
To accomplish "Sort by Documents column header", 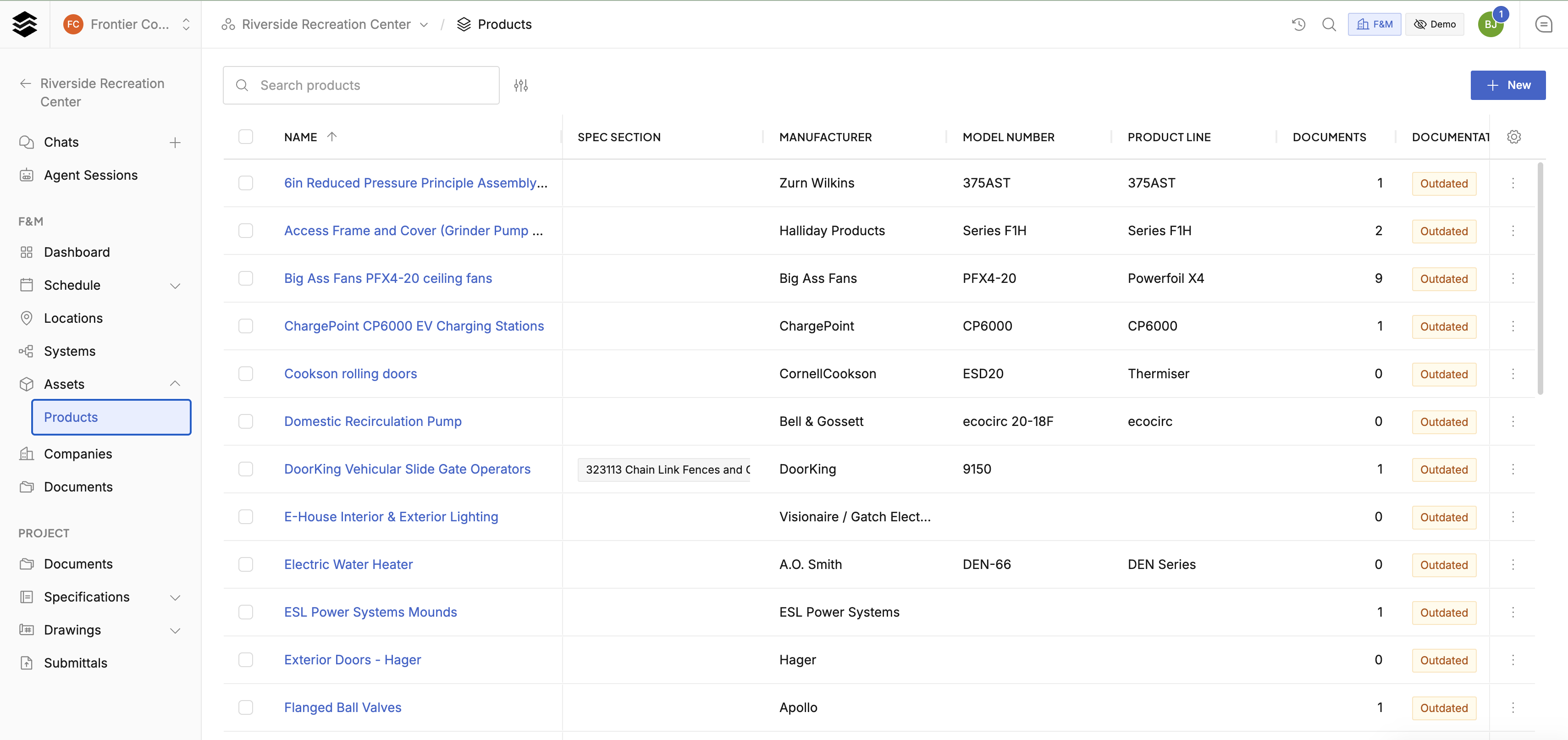I will coord(1330,138).
